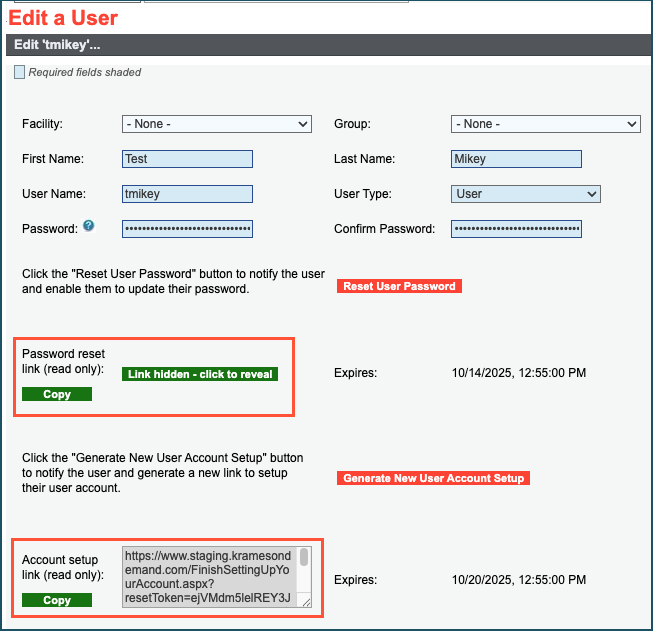This screenshot has height=631, width=653.
Task: Click into the Password field
Action: 187,229
